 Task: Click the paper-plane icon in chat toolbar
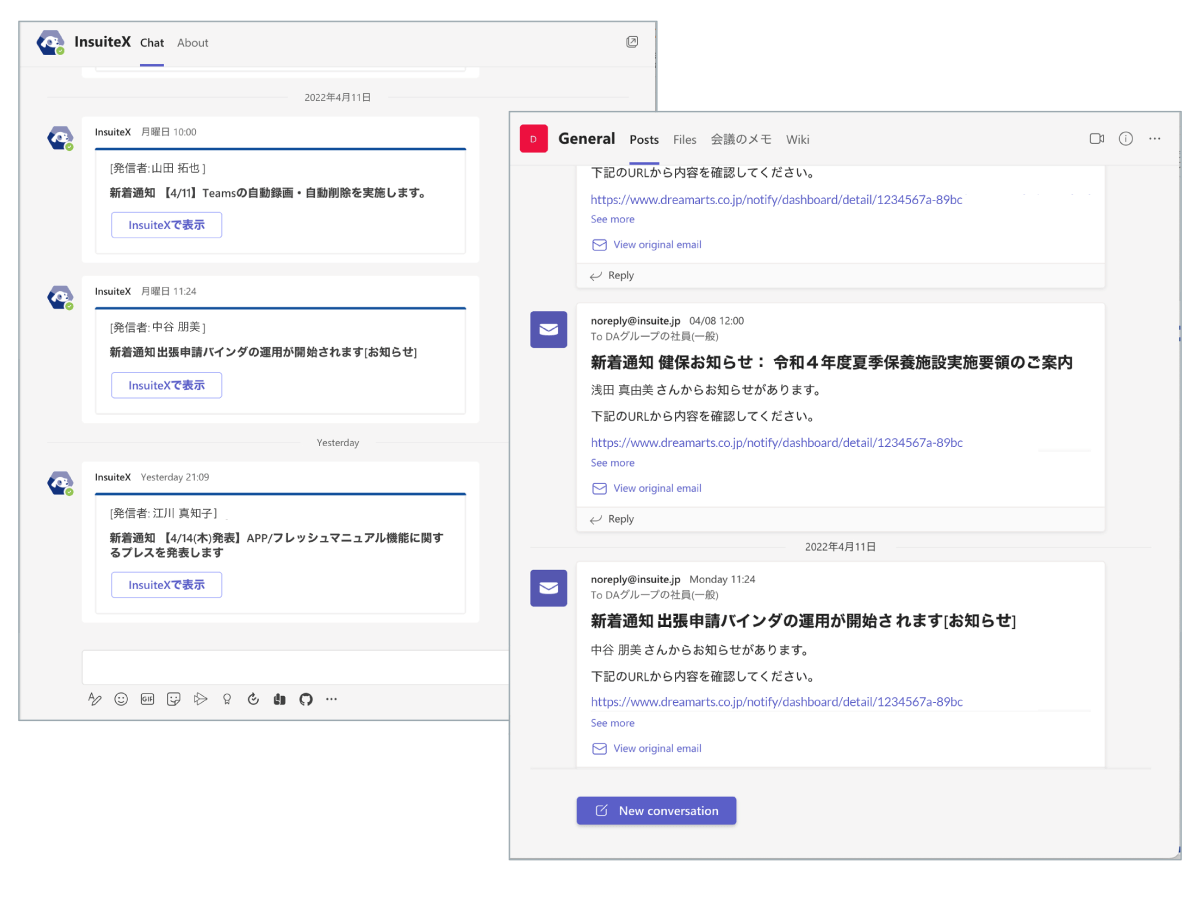[x=200, y=699]
